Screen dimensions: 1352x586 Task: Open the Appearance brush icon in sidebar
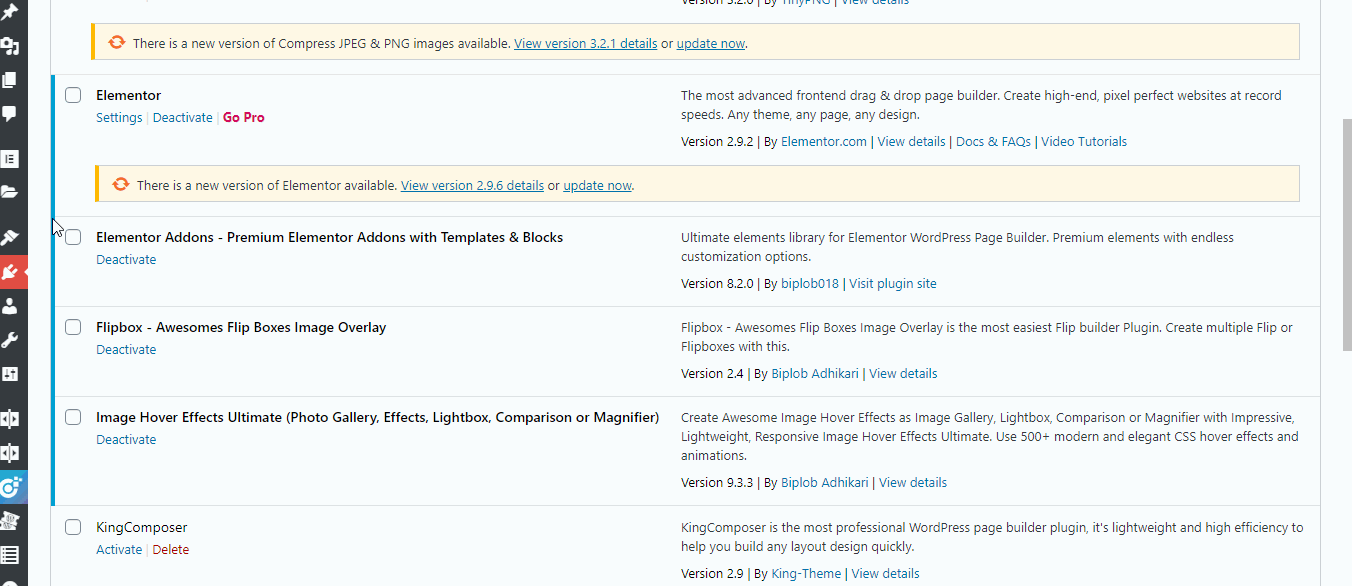tap(10, 238)
